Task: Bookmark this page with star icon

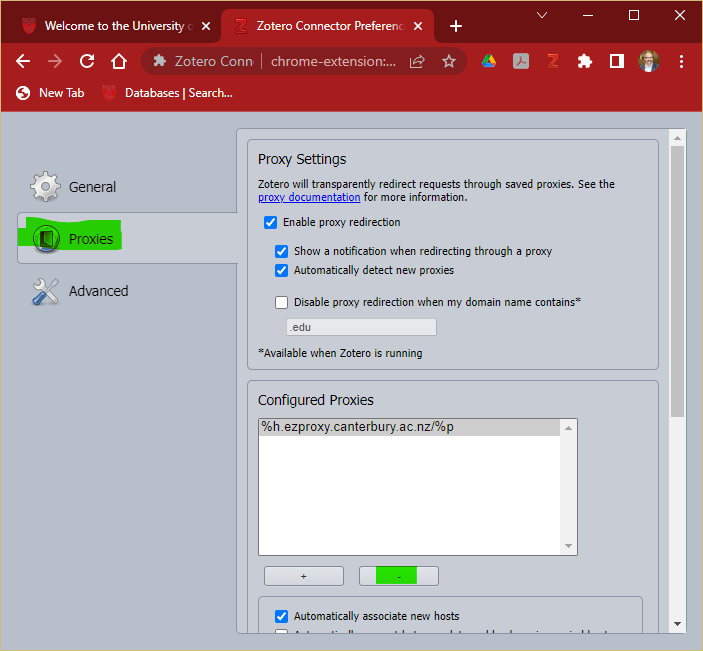Action: pyautogui.click(x=449, y=61)
